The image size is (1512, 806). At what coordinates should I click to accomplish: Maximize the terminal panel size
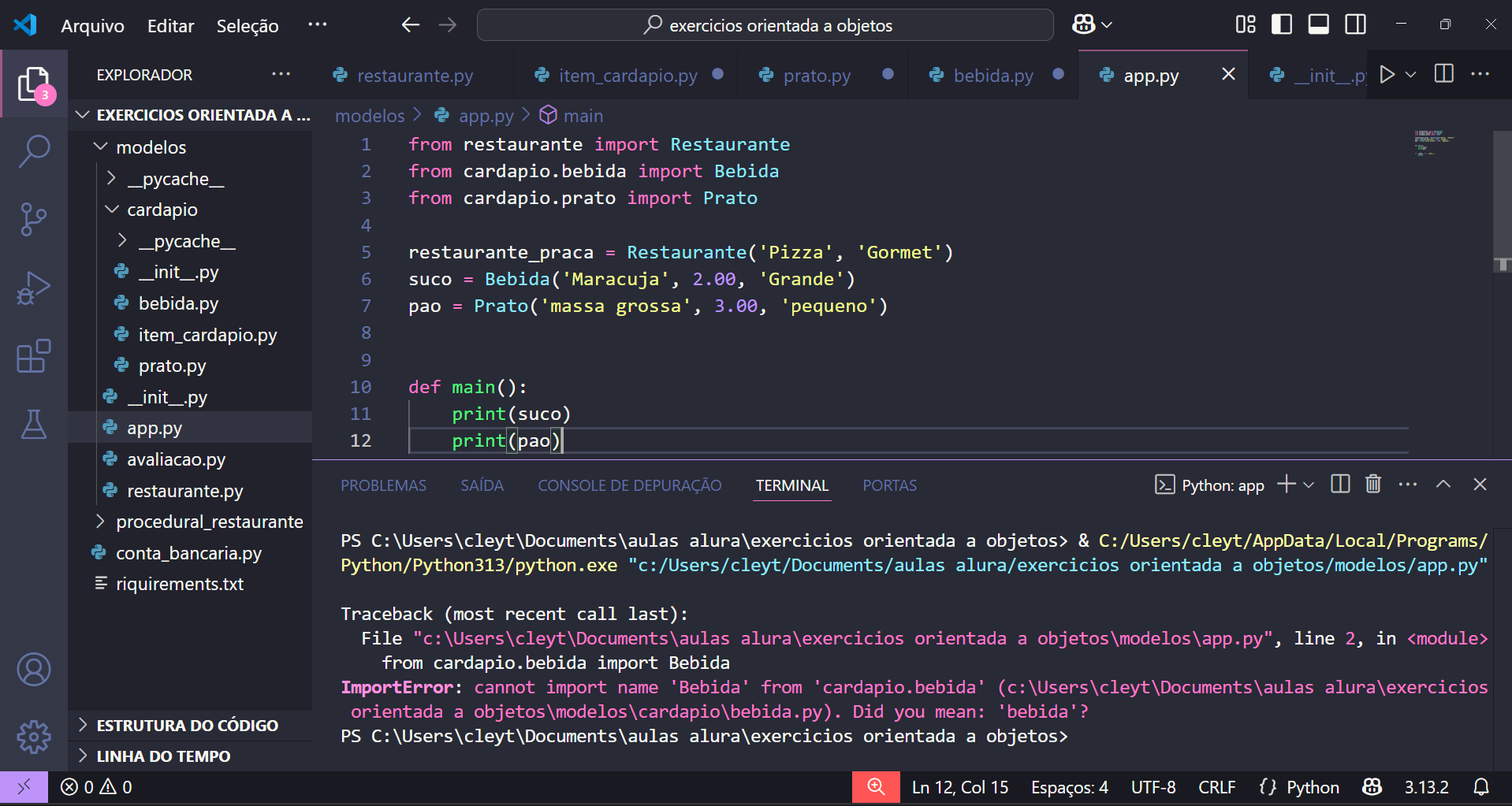tap(1443, 484)
